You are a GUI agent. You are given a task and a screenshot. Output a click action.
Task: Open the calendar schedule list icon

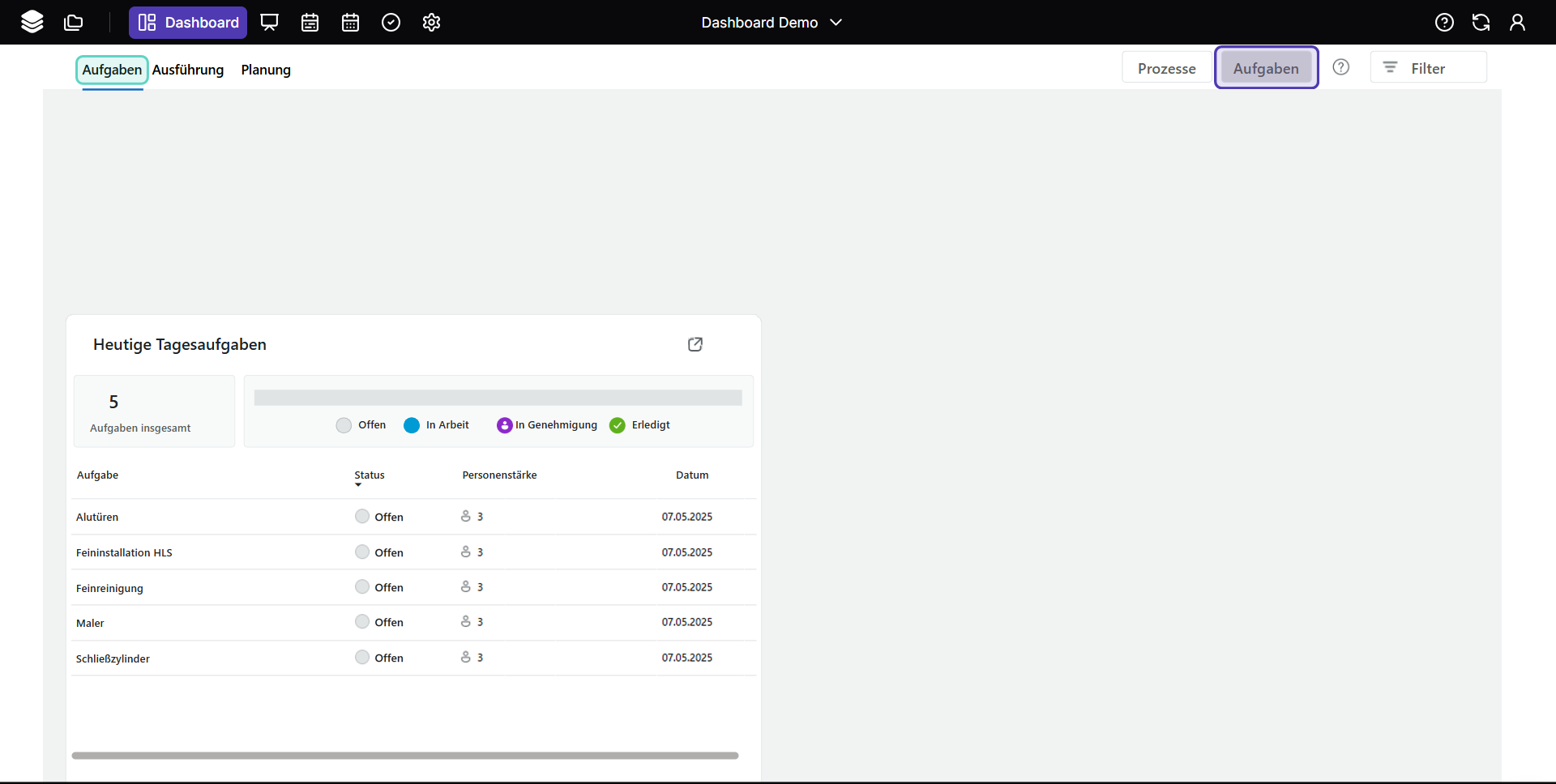310,22
